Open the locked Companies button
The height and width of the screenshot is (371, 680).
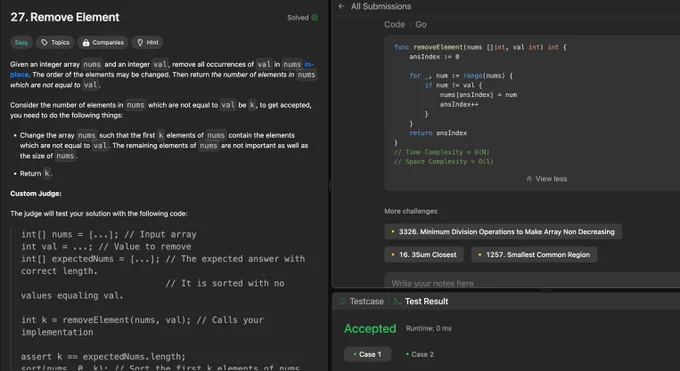tap(103, 42)
